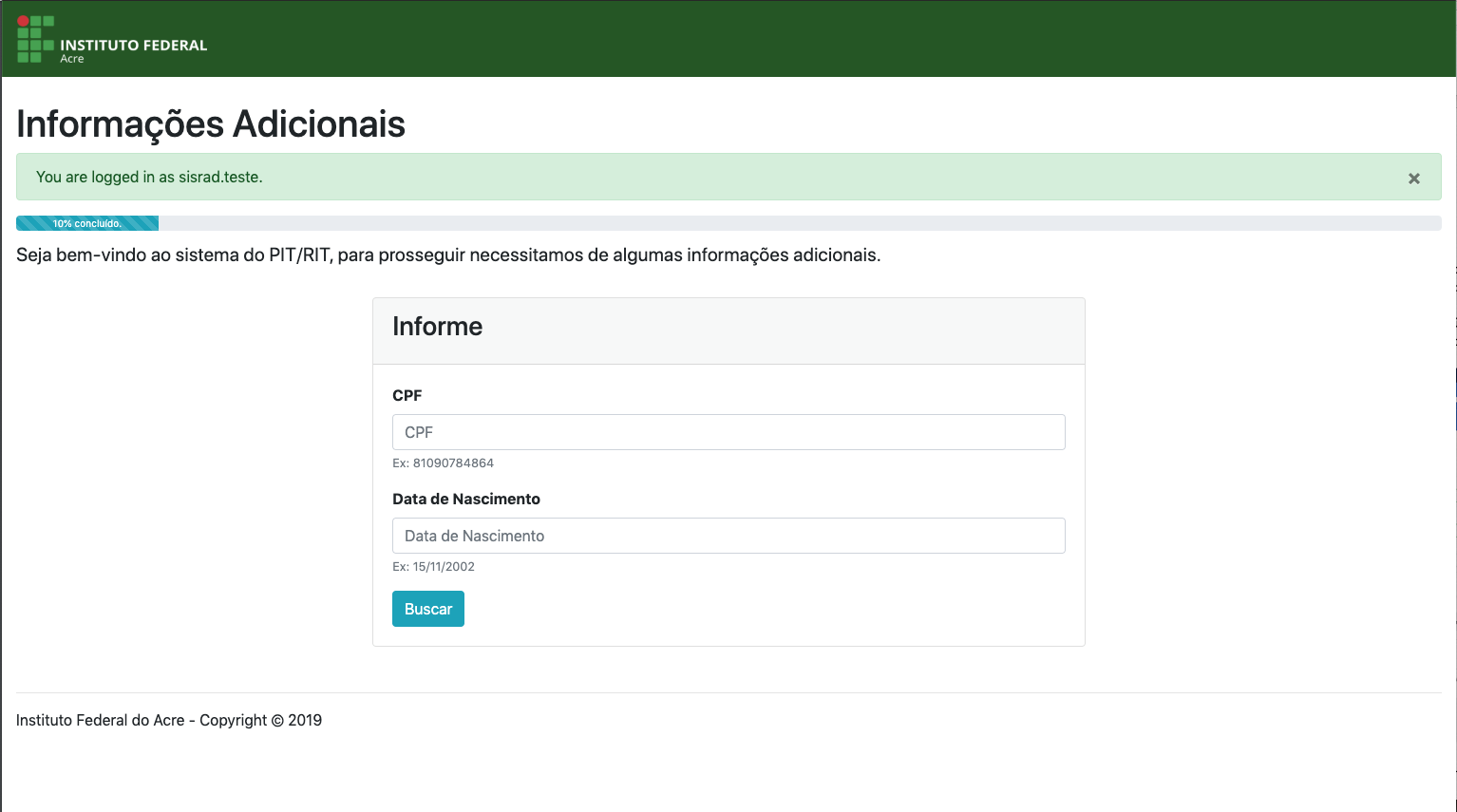Viewport: 1457px width, 812px height.
Task: Click the Instituto Federal do Acre copyright footer
Action: (x=169, y=720)
